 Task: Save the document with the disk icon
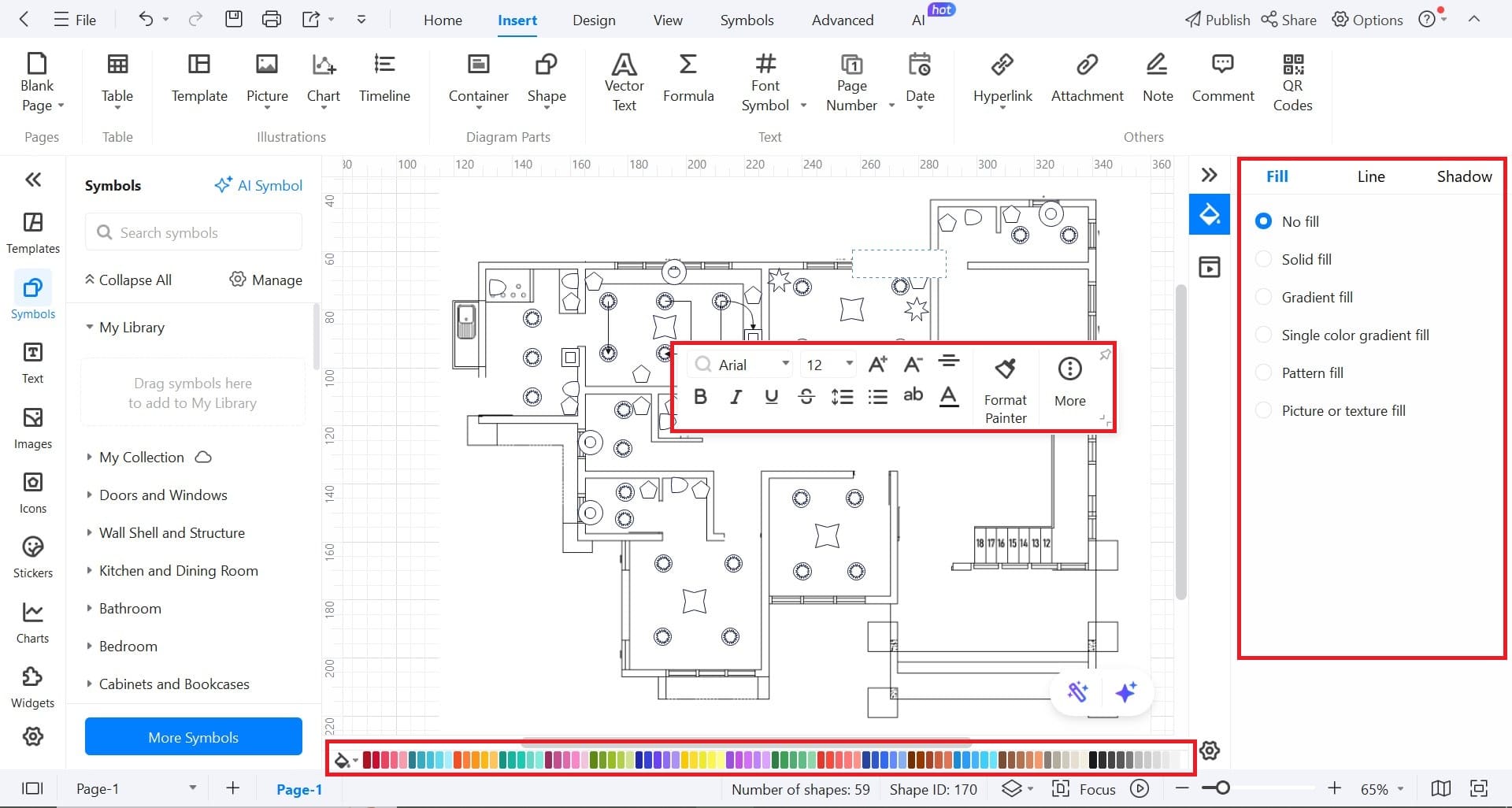[234, 19]
